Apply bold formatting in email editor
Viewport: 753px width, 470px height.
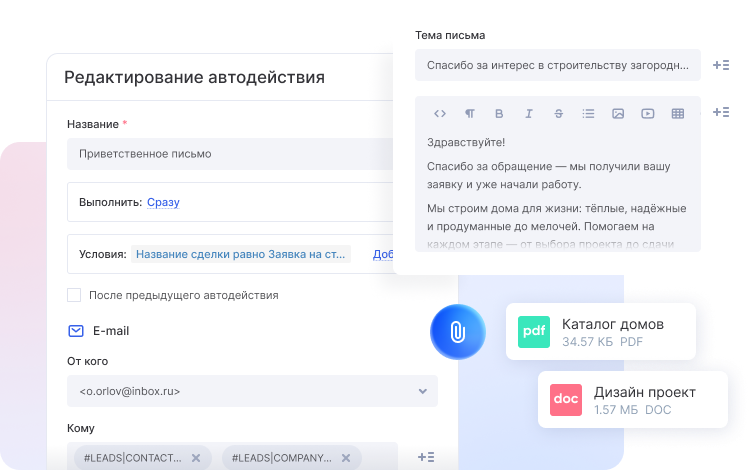coord(499,114)
